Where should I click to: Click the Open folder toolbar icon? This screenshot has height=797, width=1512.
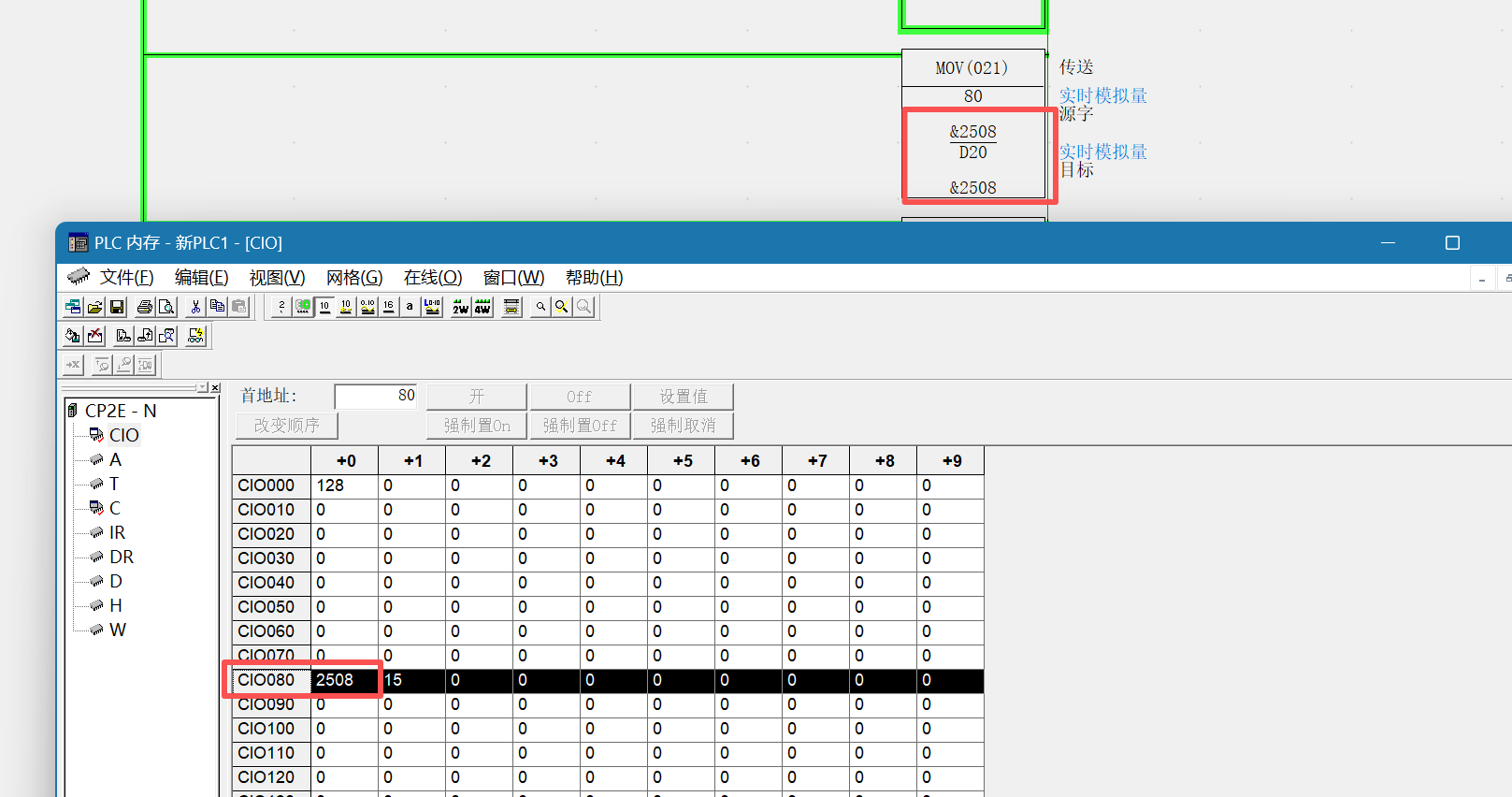click(95, 307)
